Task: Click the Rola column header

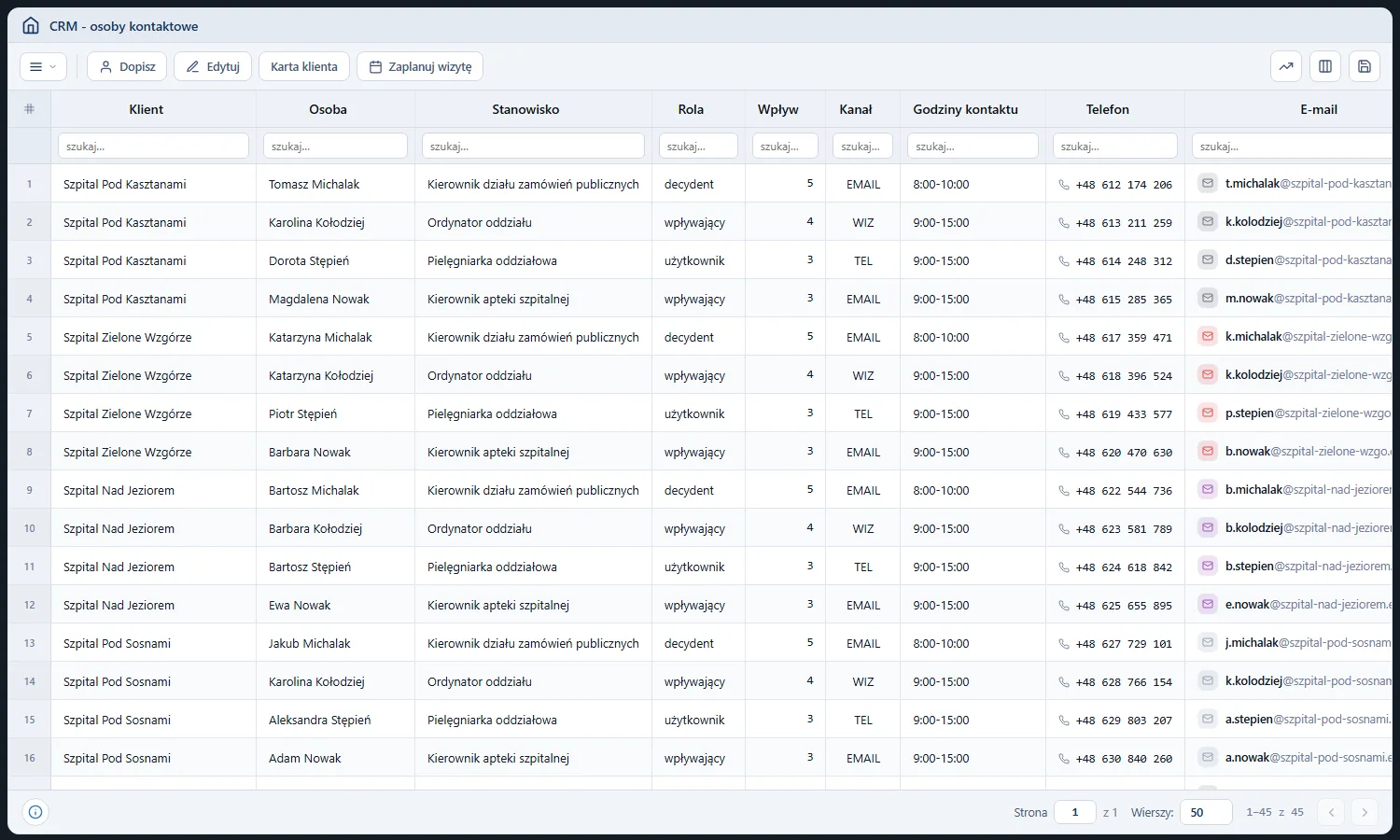Action: coord(691,109)
